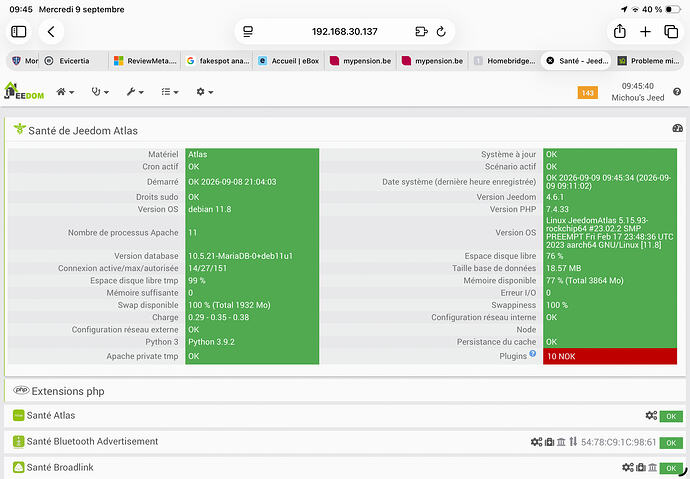Click the Santé Broadlink plugin icon

coord(18,467)
